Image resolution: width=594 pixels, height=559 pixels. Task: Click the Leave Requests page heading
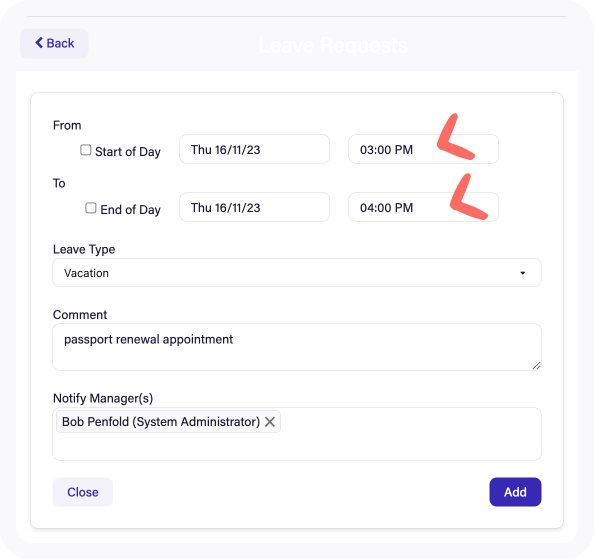[333, 45]
